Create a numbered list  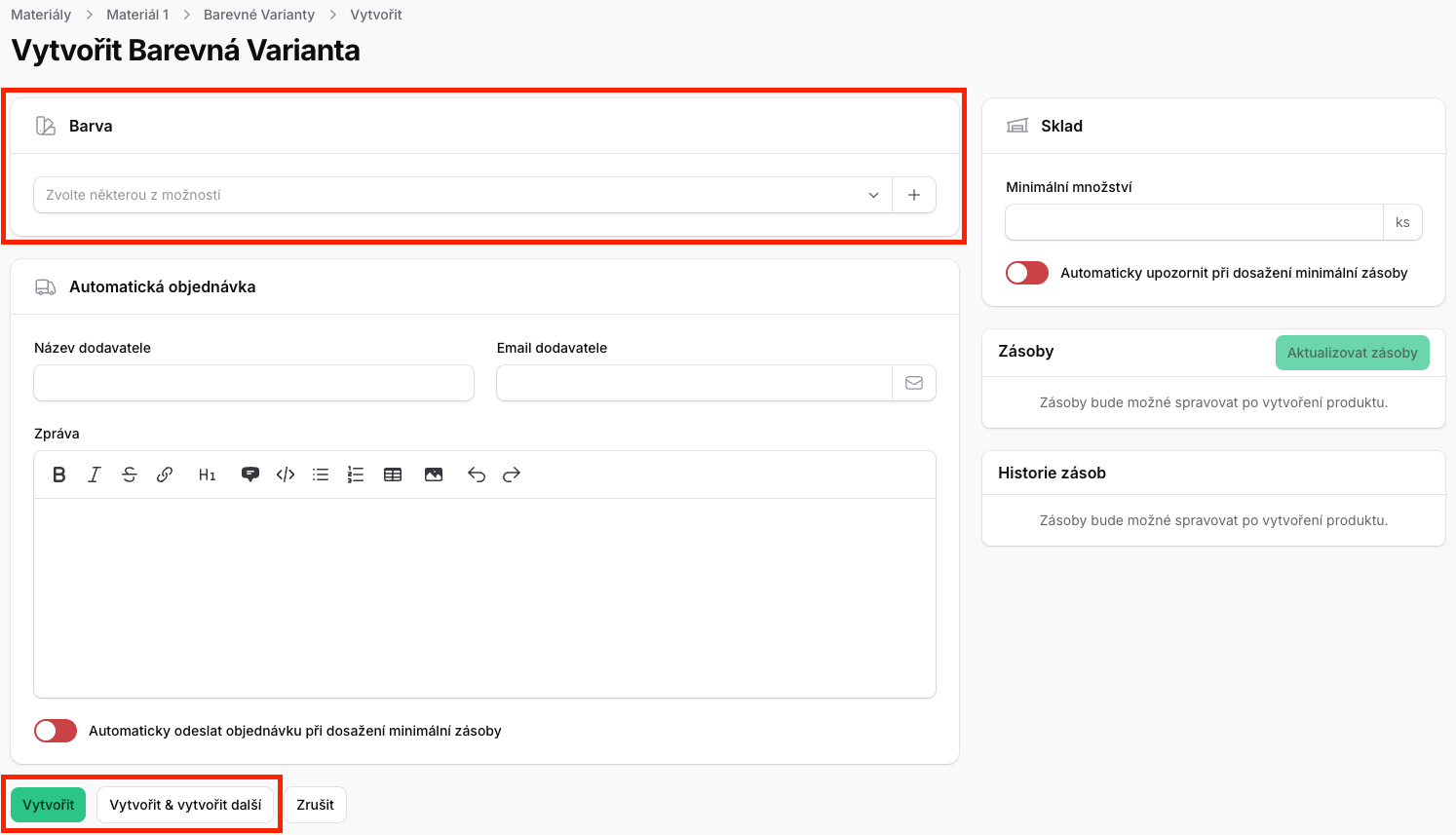pos(356,474)
